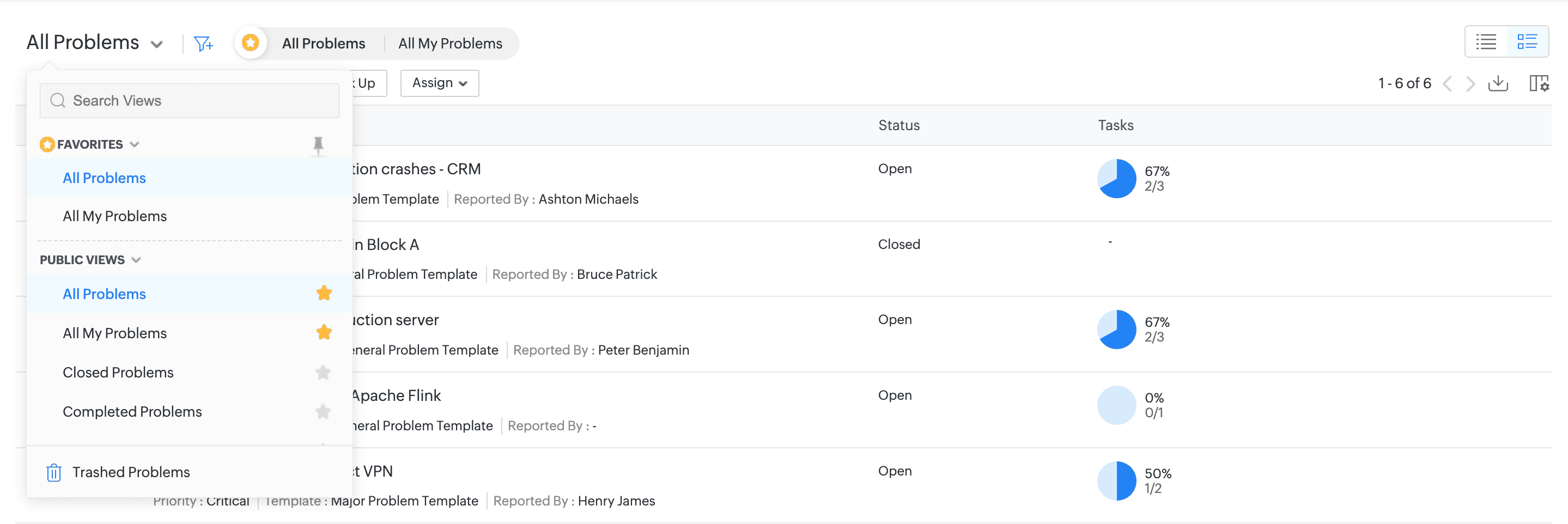This screenshot has width=1568, height=524.
Task: Select Completed Problems view
Action: pyautogui.click(x=132, y=412)
